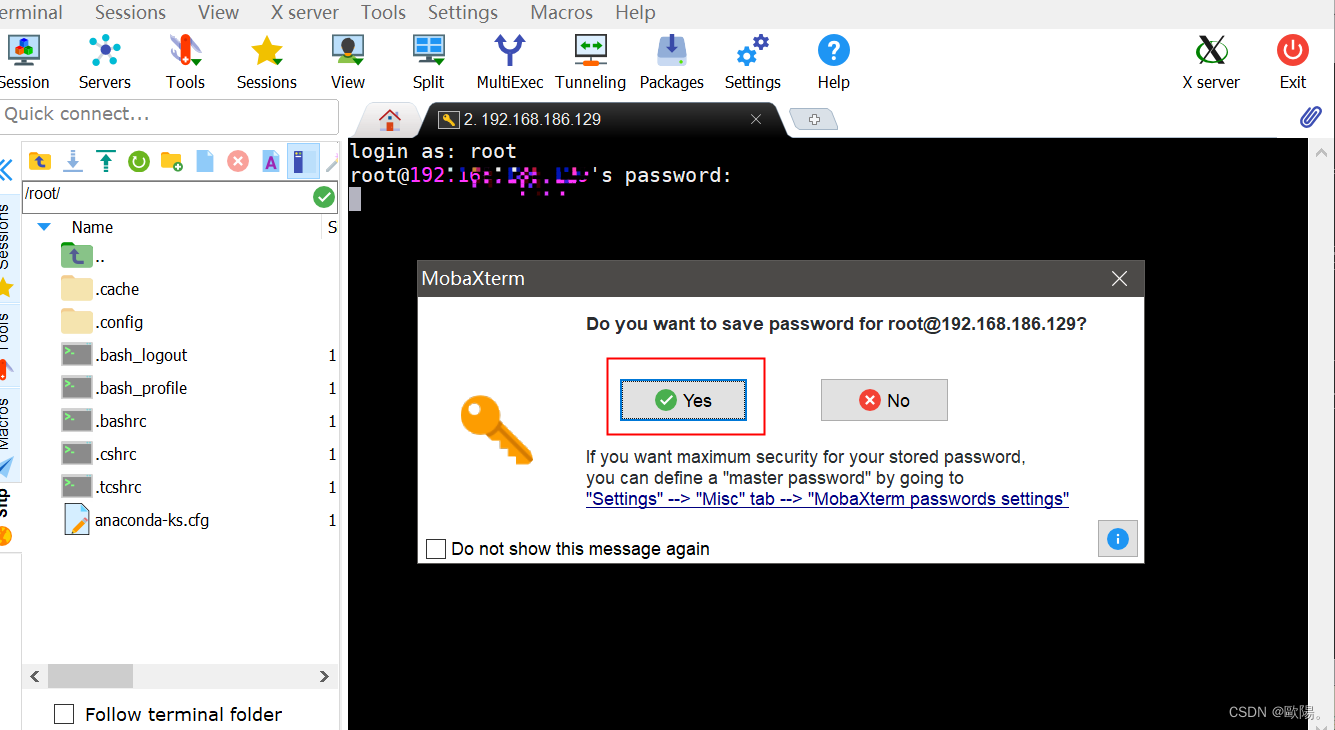
Task: Click the SFTP upload arrow icon
Action: click(106, 160)
